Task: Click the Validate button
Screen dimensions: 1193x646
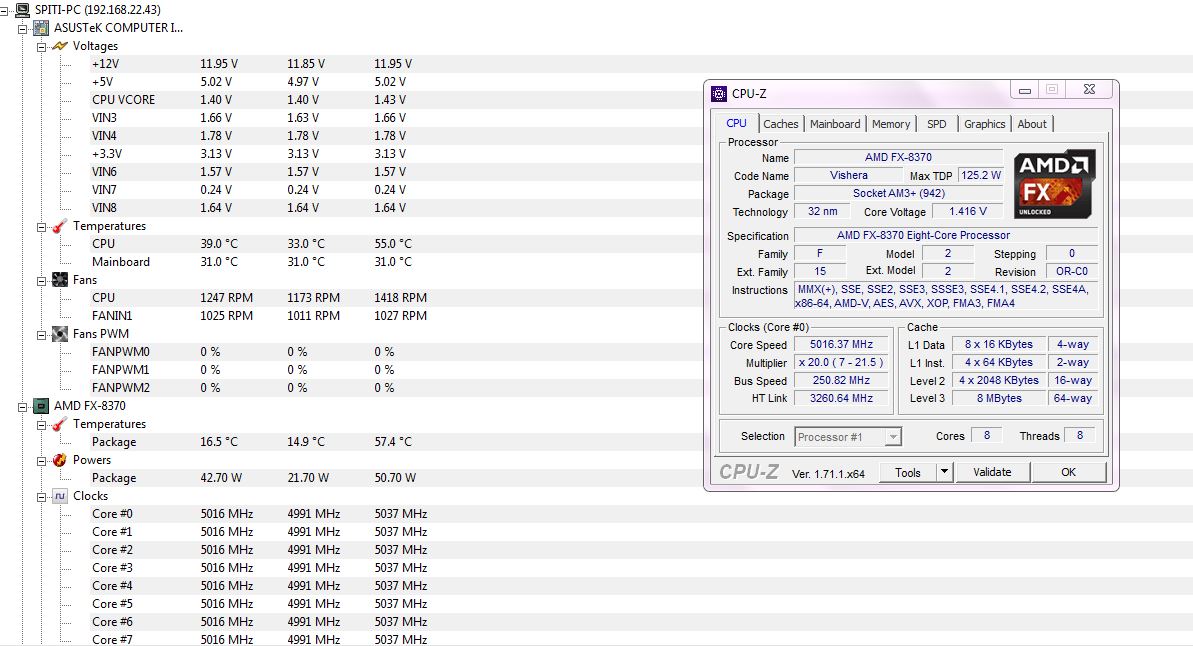Action: (x=992, y=473)
